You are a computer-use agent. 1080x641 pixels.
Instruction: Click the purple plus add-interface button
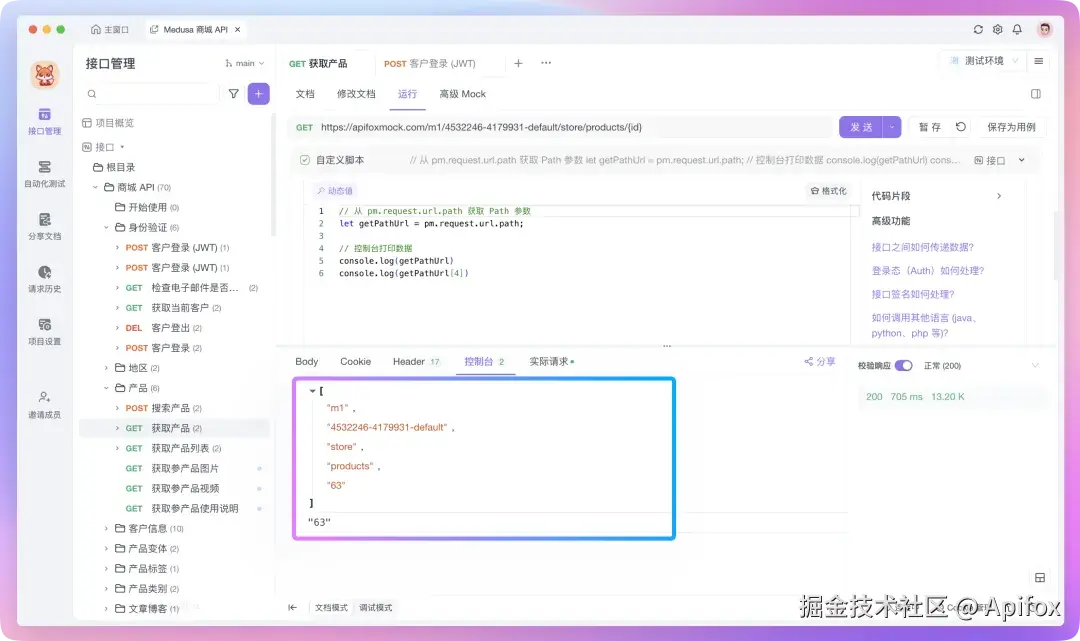[258, 94]
